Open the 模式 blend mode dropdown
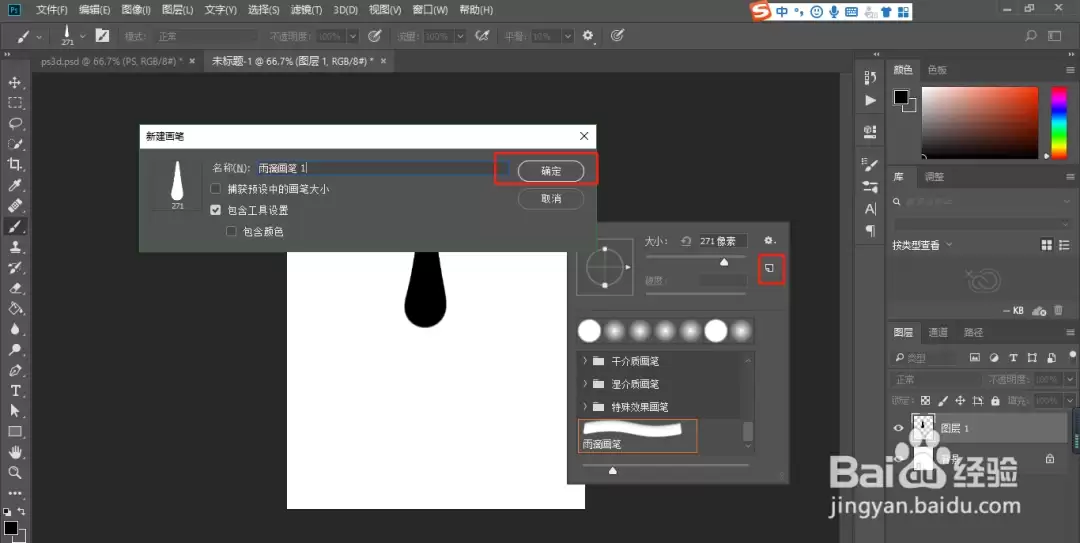This screenshot has width=1080, height=543. click(x=206, y=36)
